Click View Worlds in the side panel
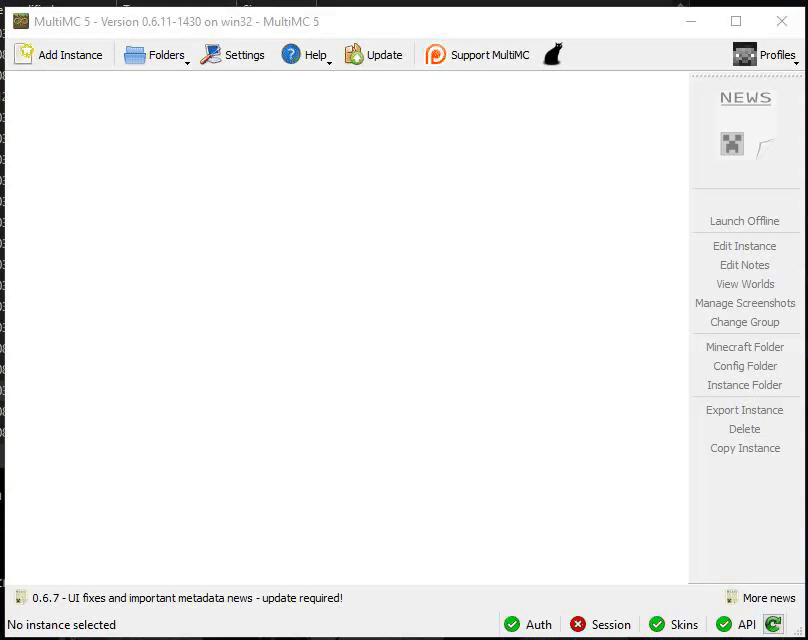The height and width of the screenshot is (640, 808). click(745, 284)
